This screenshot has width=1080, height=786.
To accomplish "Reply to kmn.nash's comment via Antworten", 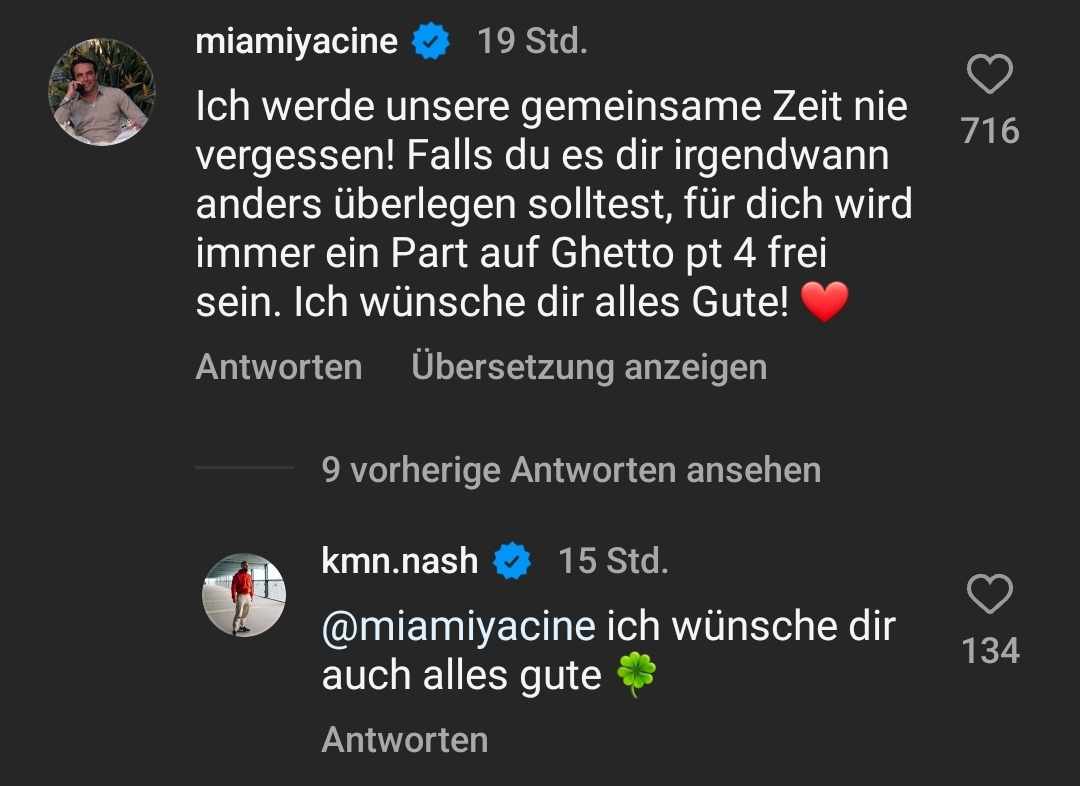I will 404,740.
